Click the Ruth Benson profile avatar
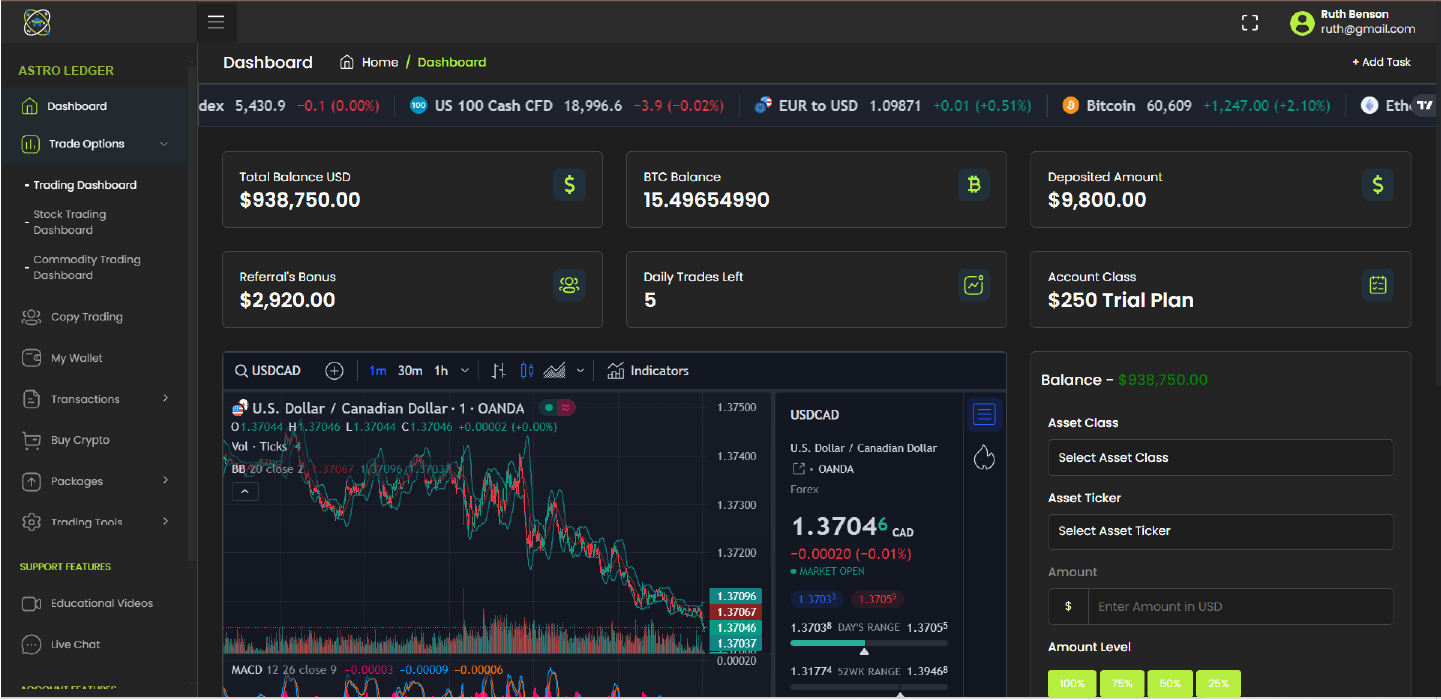 [x=1301, y=23]
